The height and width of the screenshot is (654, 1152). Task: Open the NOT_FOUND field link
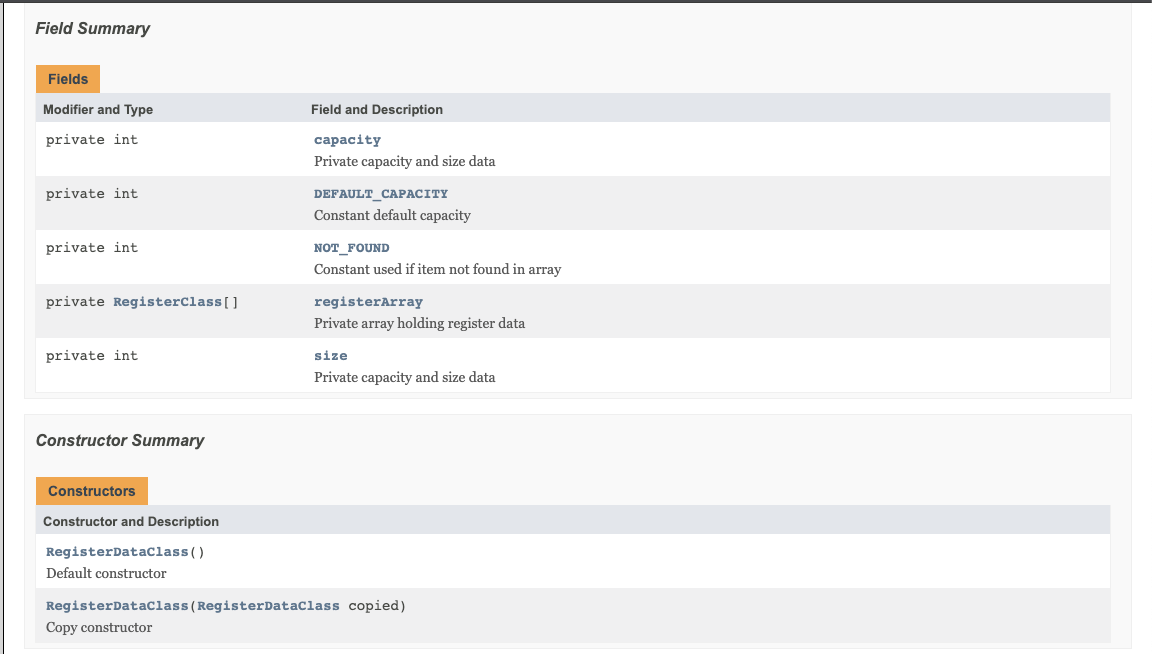[x=351, y=248]
